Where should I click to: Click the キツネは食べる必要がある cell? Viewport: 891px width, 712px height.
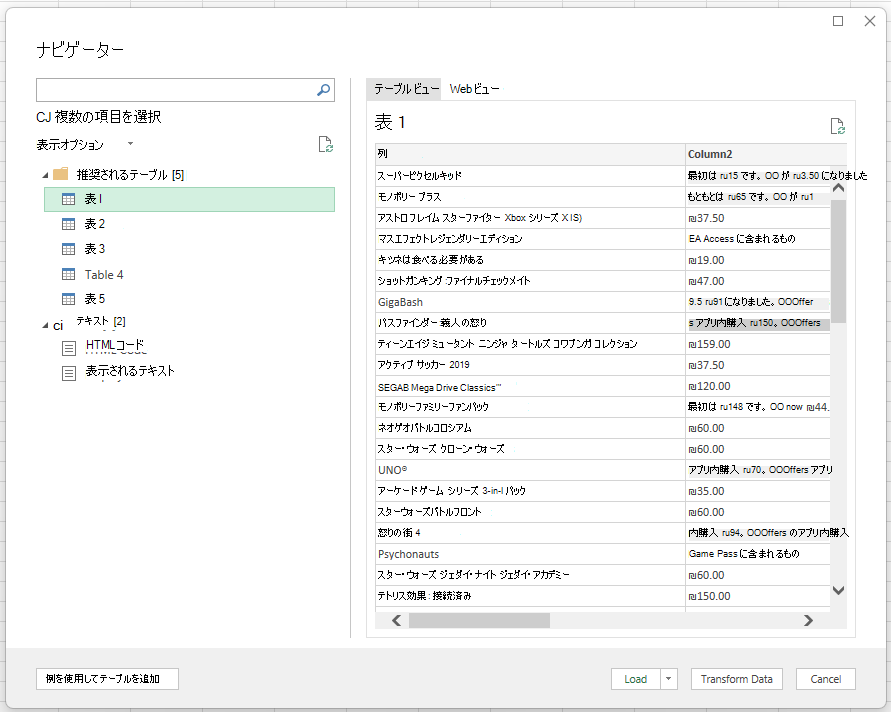click(x=530, y=260)
